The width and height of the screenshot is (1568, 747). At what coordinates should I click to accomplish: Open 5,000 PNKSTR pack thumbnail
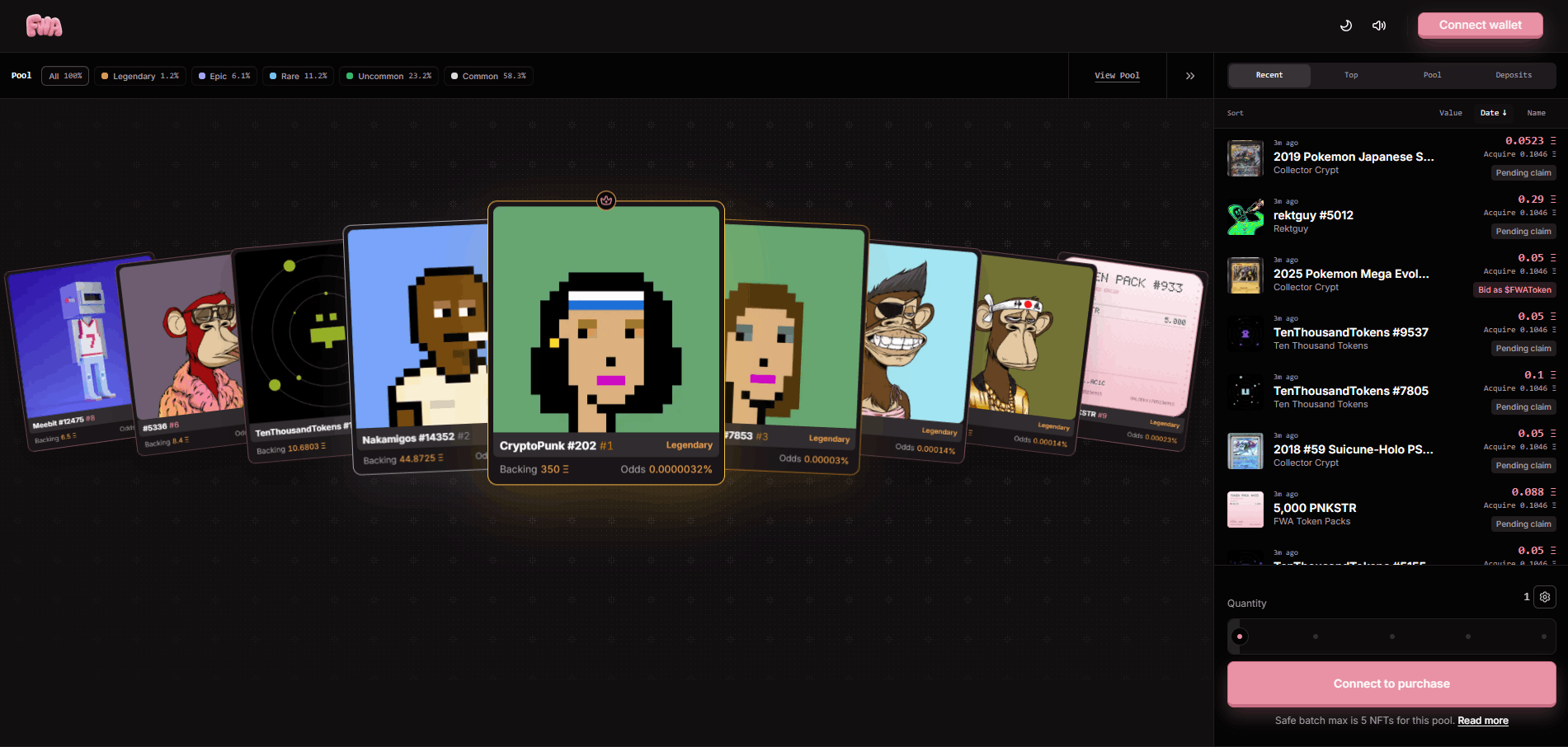1245,510
